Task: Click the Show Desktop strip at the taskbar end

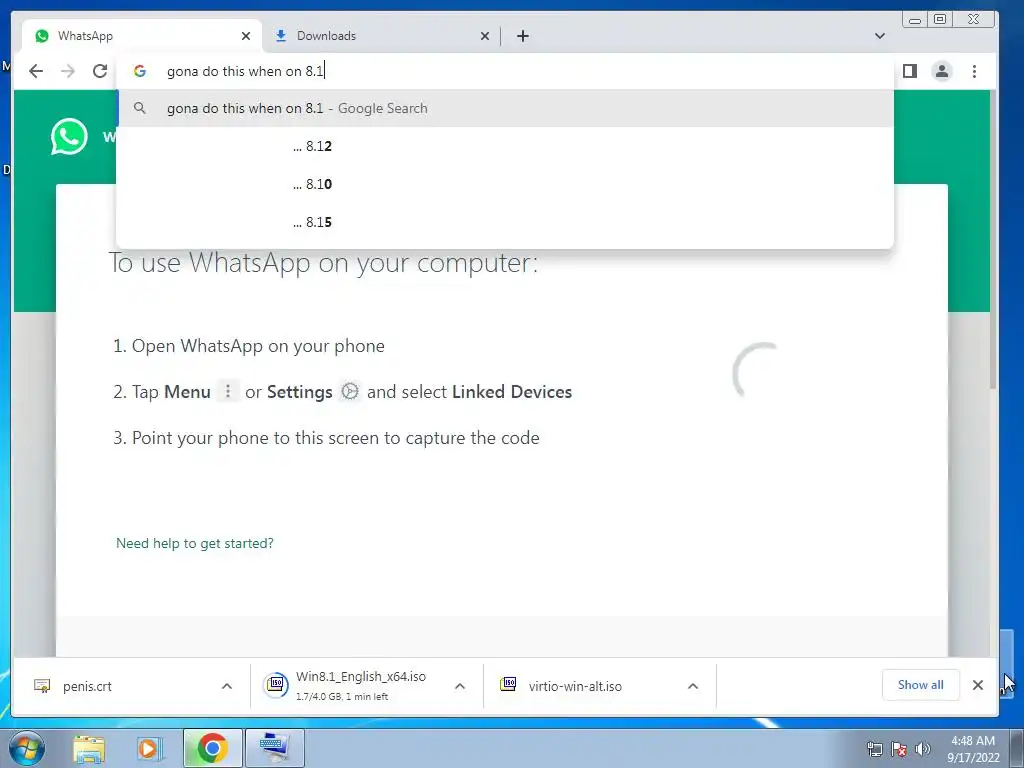Action: (x=1016, y=748)
